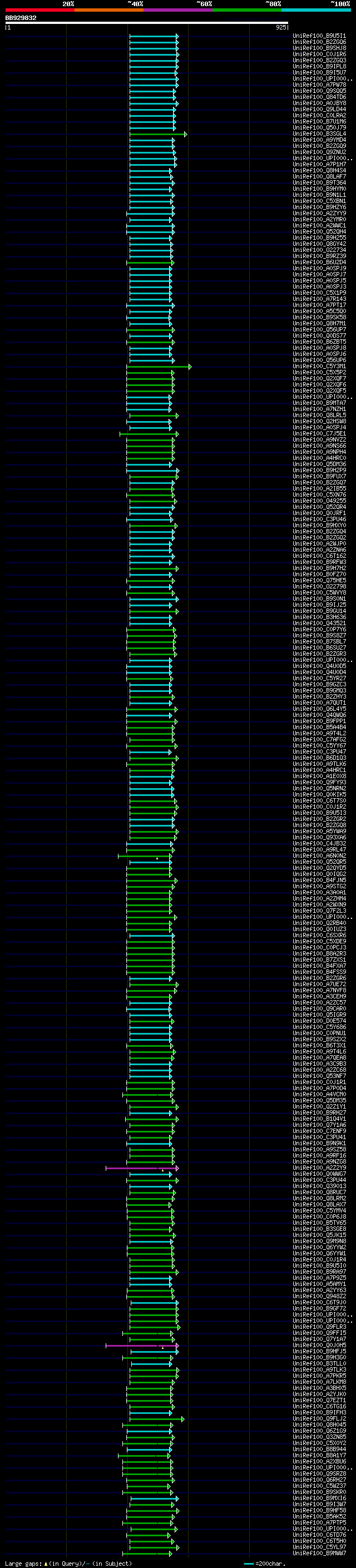Select the UniRef100_B9U5I3 label

319,813
